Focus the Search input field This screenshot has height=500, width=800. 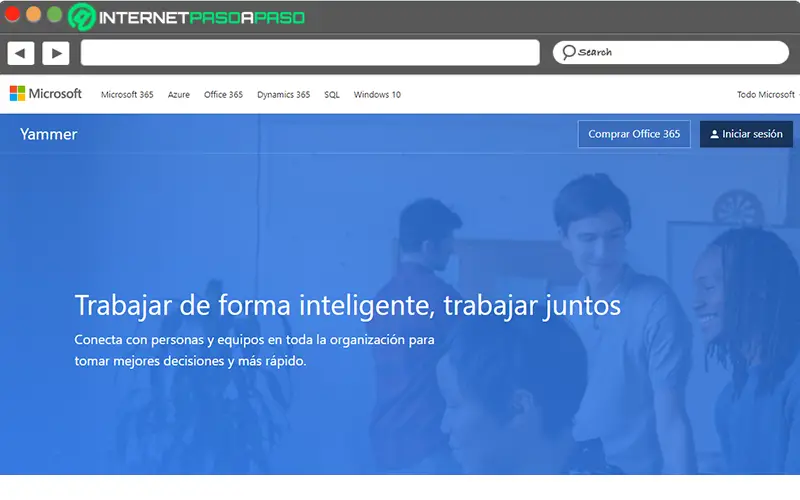670,53
